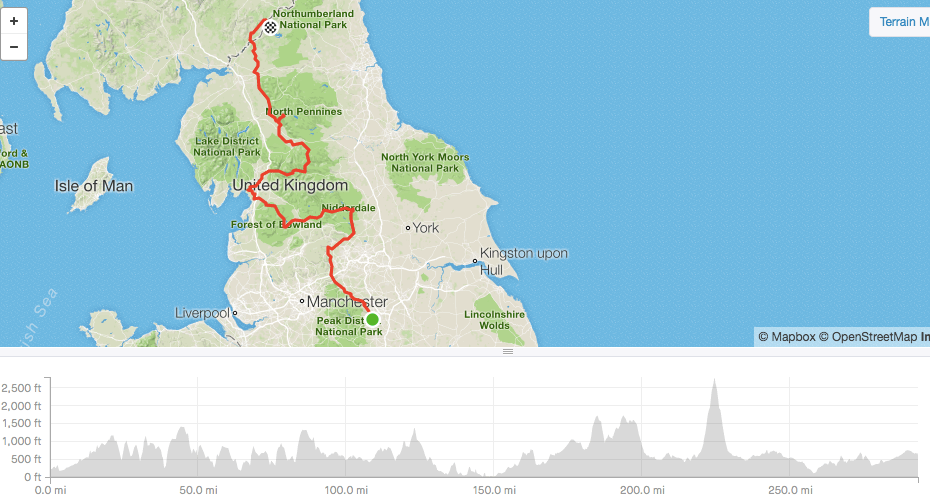Select the checkered finish flag marker
The image size is (930, 498).
(270, 27)
